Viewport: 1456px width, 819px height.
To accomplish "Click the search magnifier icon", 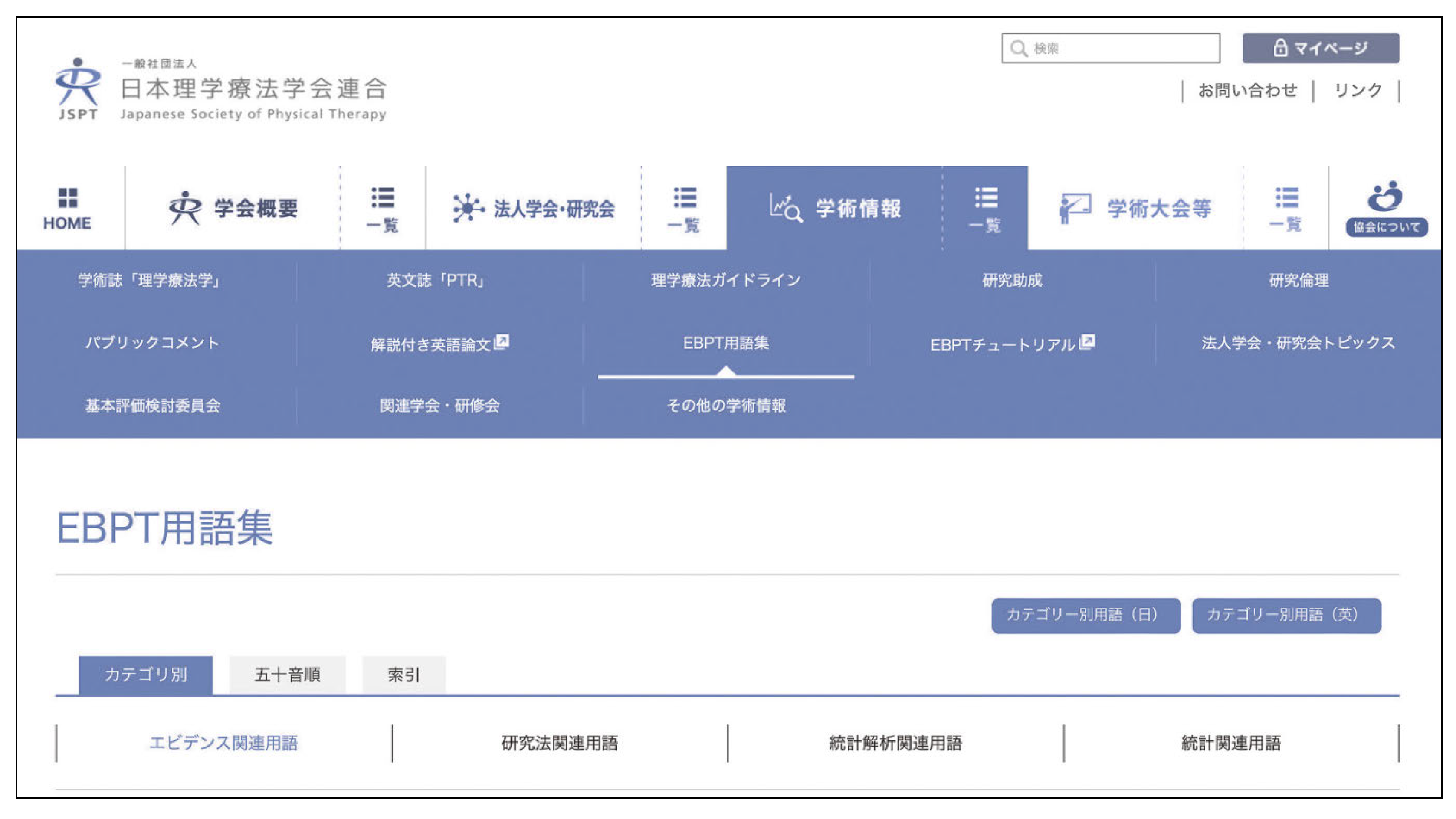I will pyautogui.click(x=1019, y=49).
